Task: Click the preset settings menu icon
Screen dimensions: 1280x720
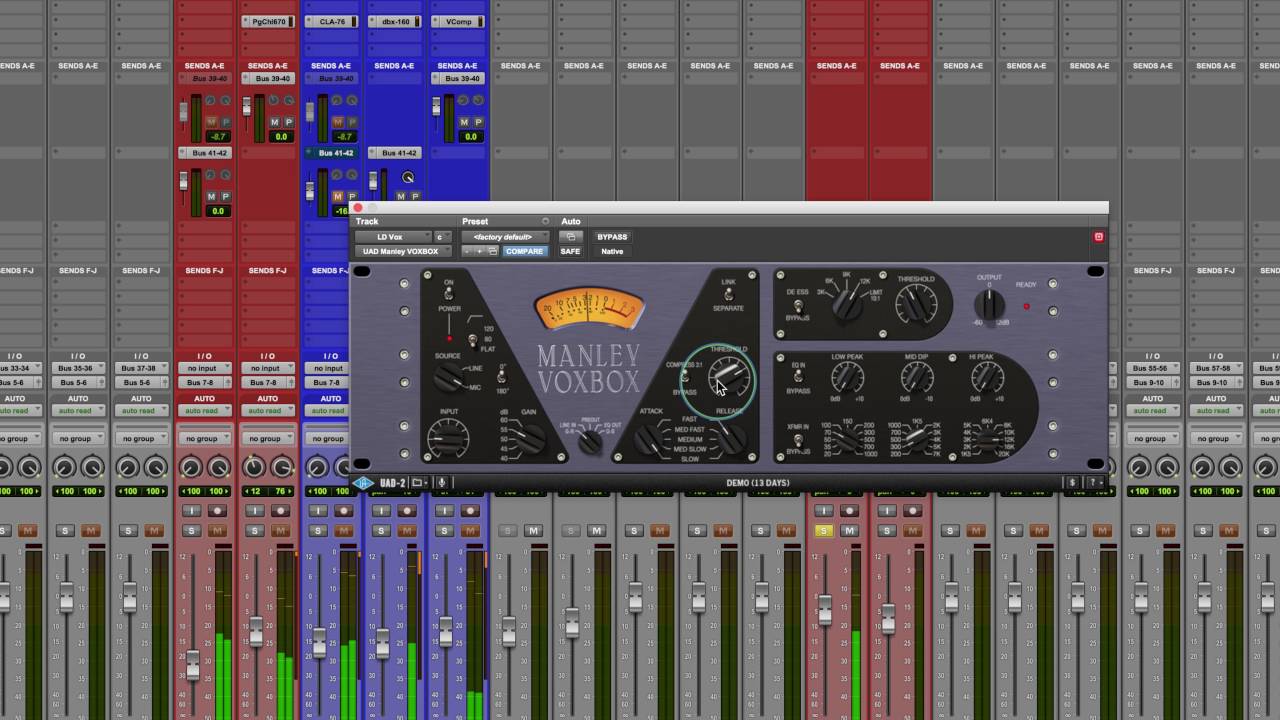Action: point(545,221)
